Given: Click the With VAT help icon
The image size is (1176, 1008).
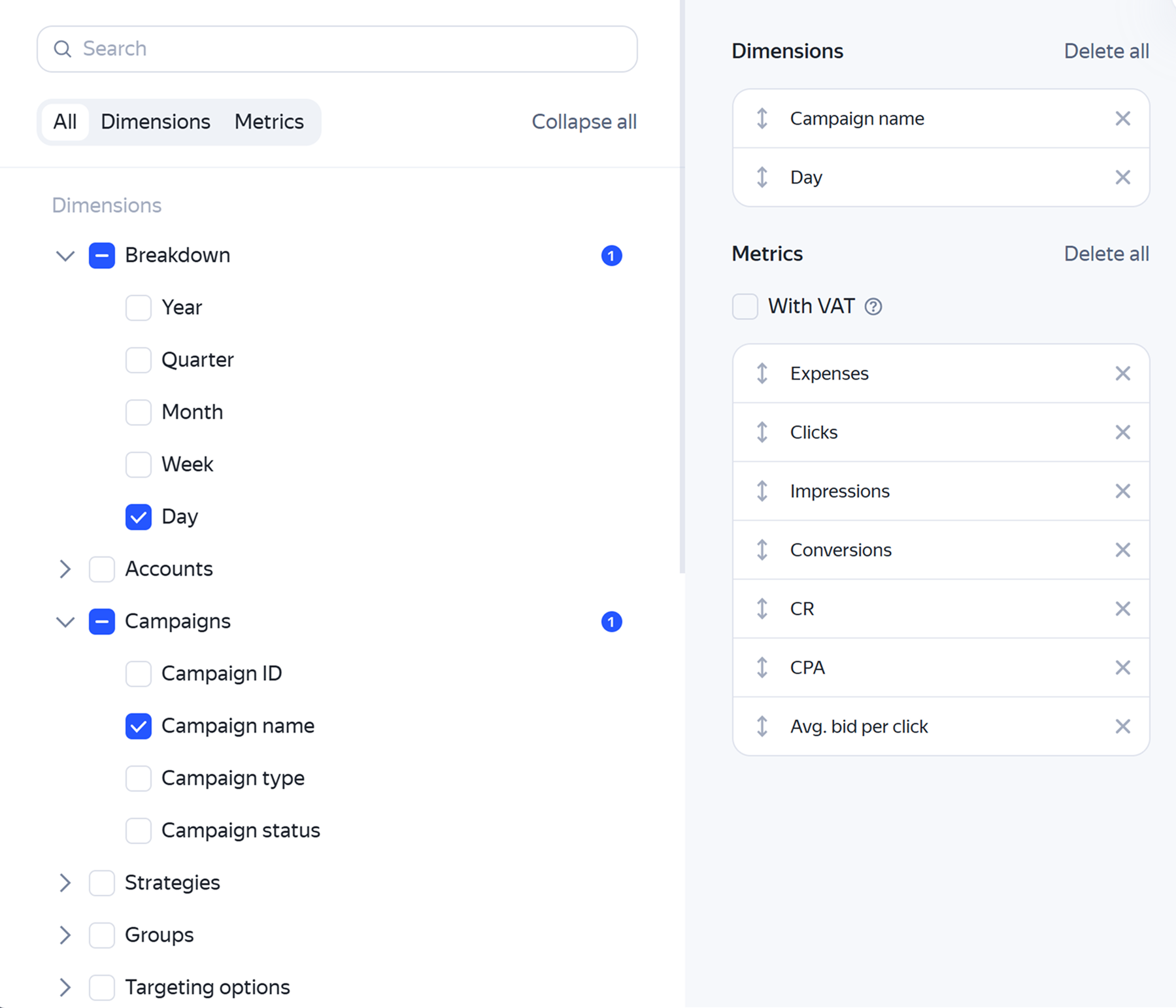Looking at the screenshot, I should point(873,307).
